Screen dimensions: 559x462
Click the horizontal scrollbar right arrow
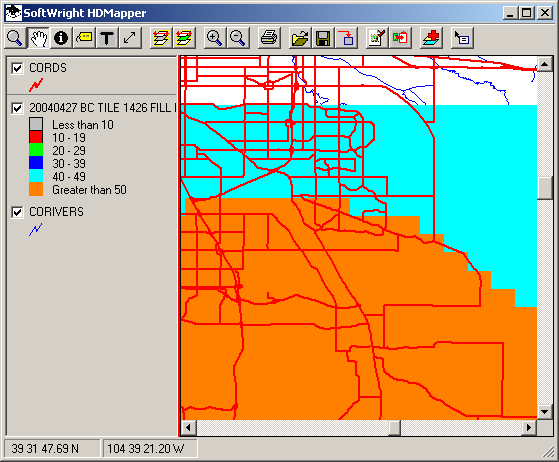(x=529, y=427)
